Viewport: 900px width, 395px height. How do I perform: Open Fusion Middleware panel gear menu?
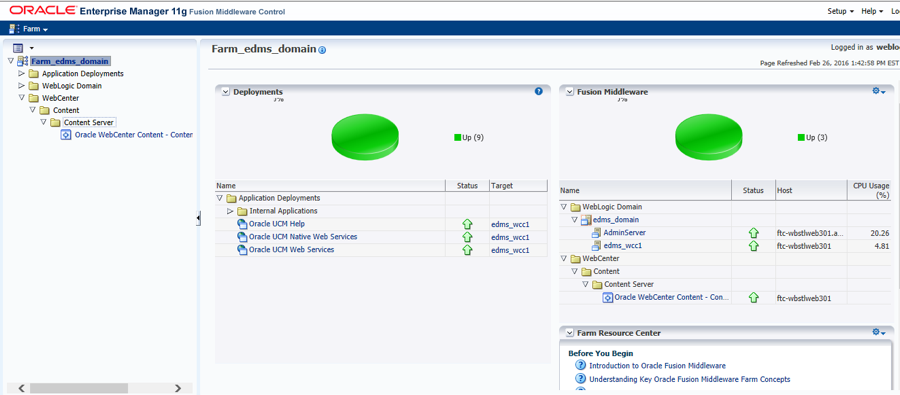[x=879, y=91]
